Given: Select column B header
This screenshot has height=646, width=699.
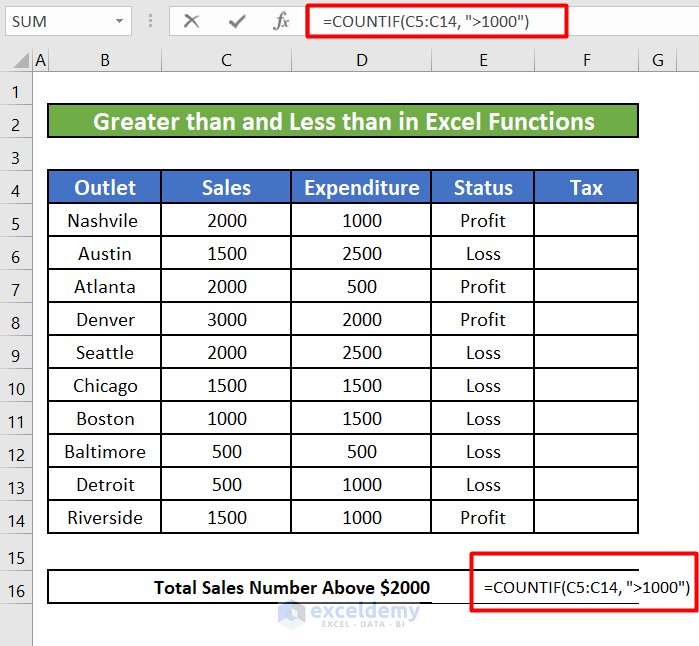Looking at the screenshot, I should coord(105,60).
